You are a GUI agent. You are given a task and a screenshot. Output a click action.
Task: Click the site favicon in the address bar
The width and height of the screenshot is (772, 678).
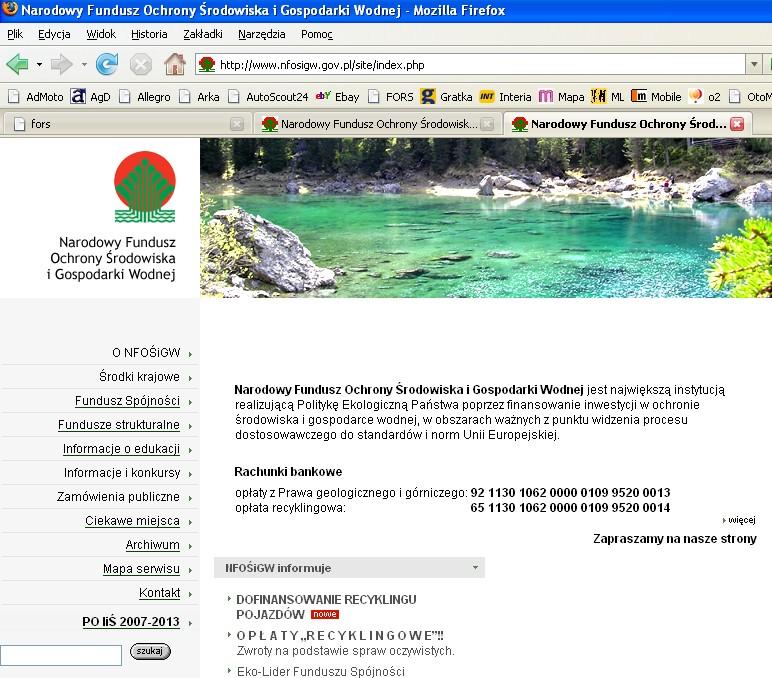(x=207, y=65)
